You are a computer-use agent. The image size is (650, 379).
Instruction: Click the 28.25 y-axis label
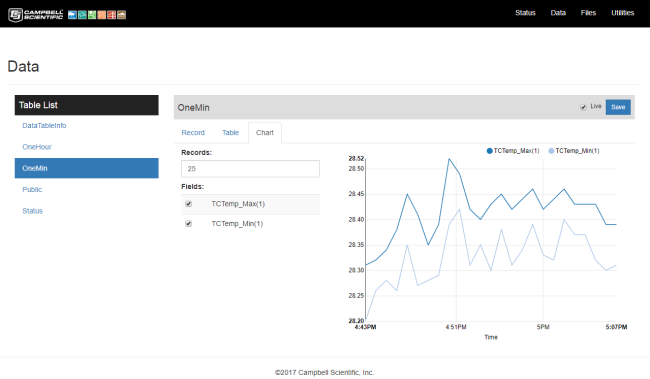point(356,296)
